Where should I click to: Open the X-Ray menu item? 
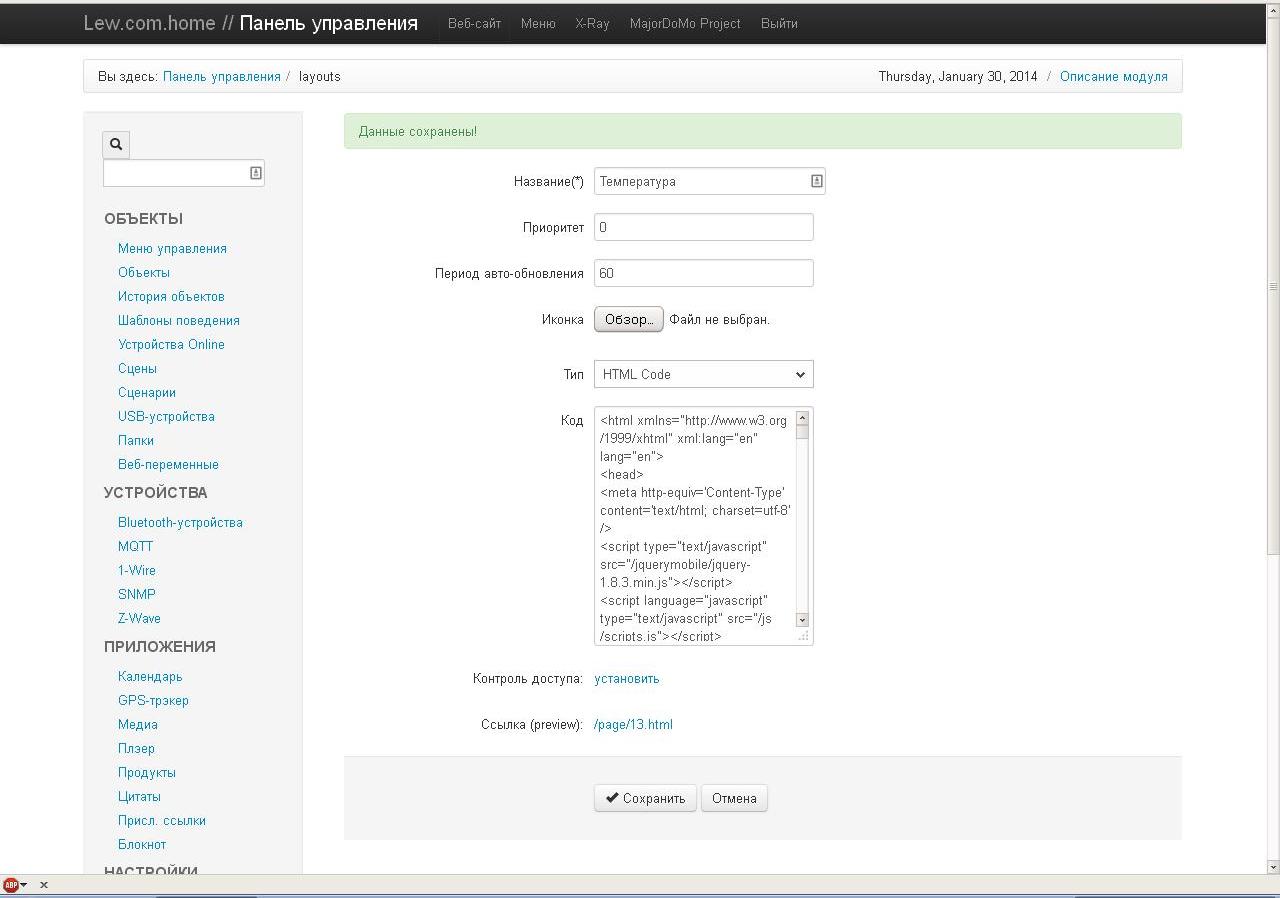(592, 23)
